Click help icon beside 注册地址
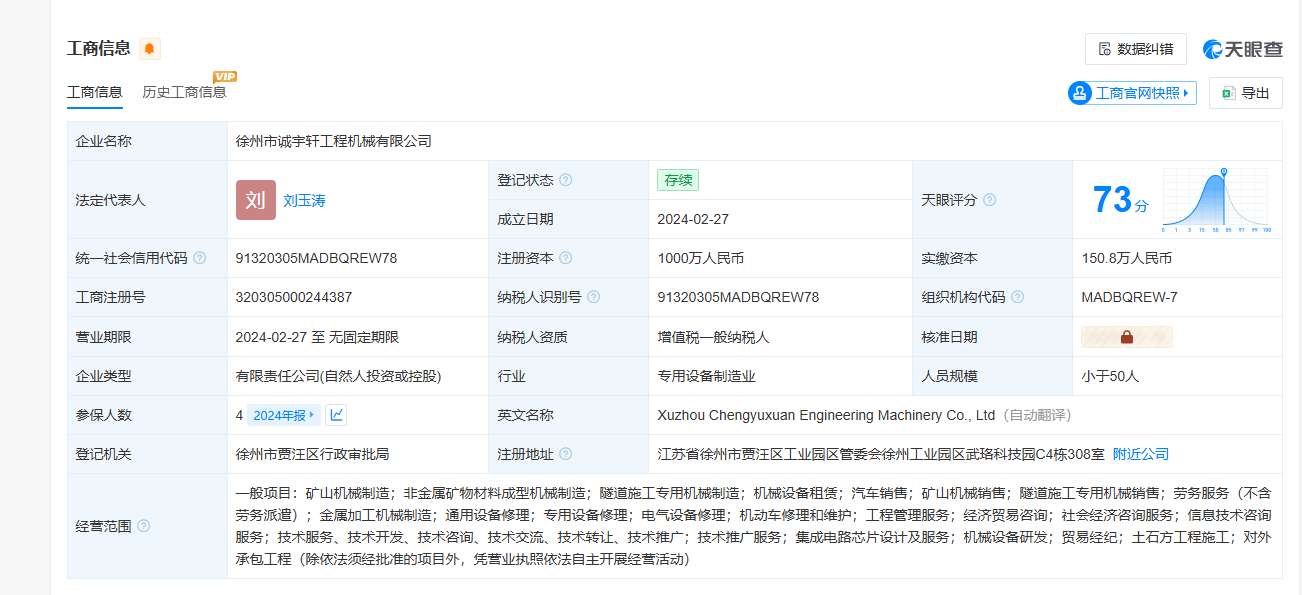Viewport: 1302px width, 595px height. (x=566, y=454)
